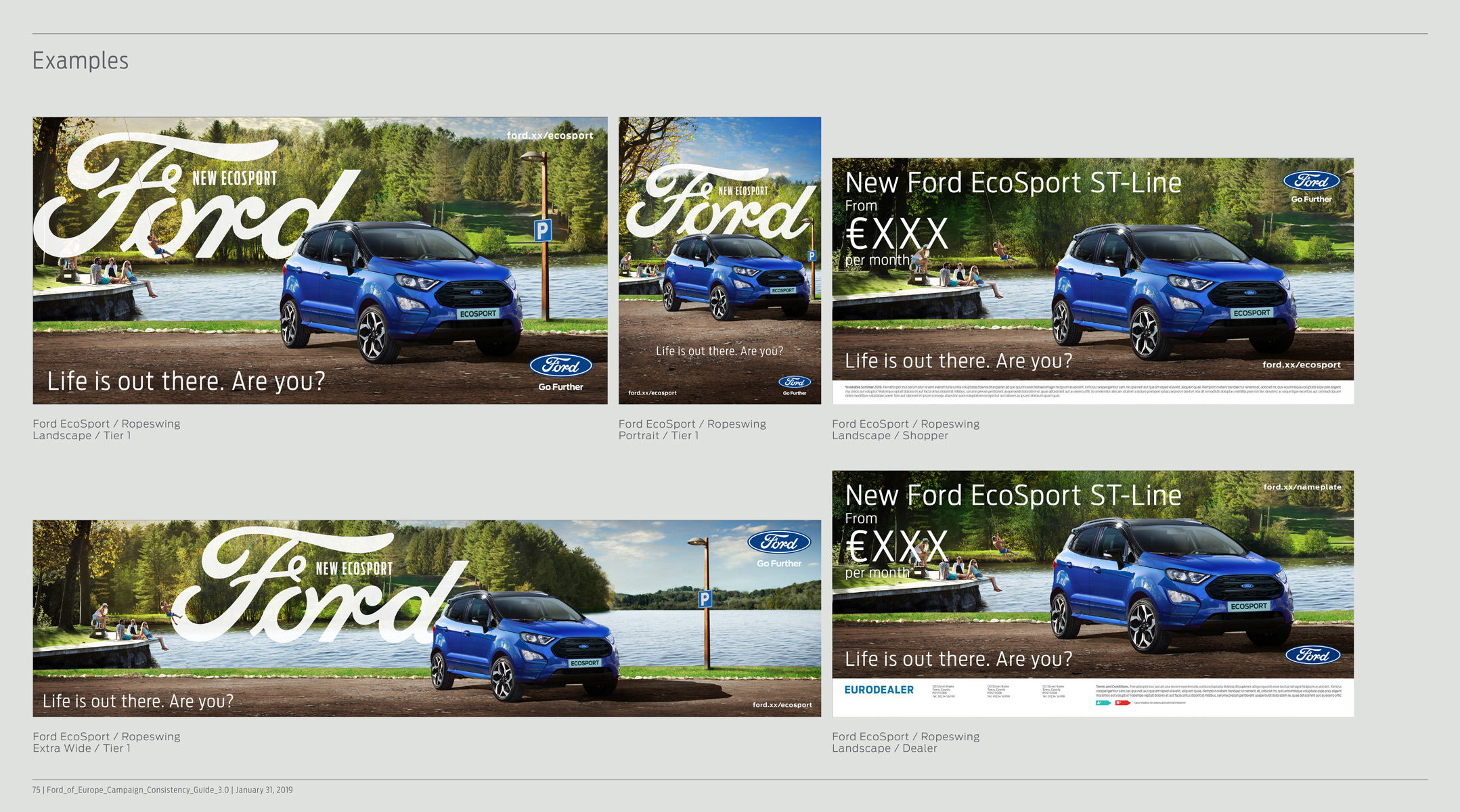This screenshot has height=812, width=1460.
Task: Click the ford.xx/nameplate URL in the Dealer ad
Action: pyautogui.click(x=1302, y=487)
